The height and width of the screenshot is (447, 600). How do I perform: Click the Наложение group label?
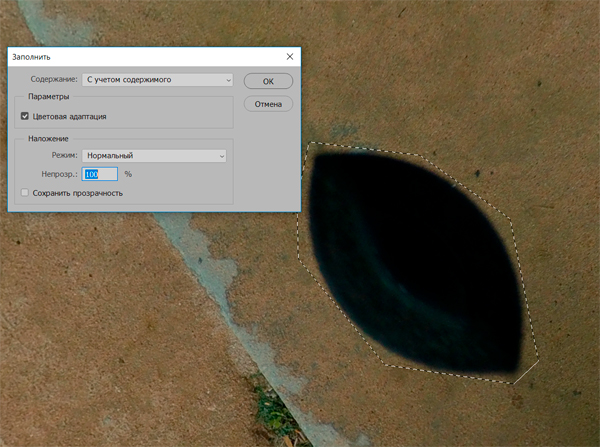(48, 138)
